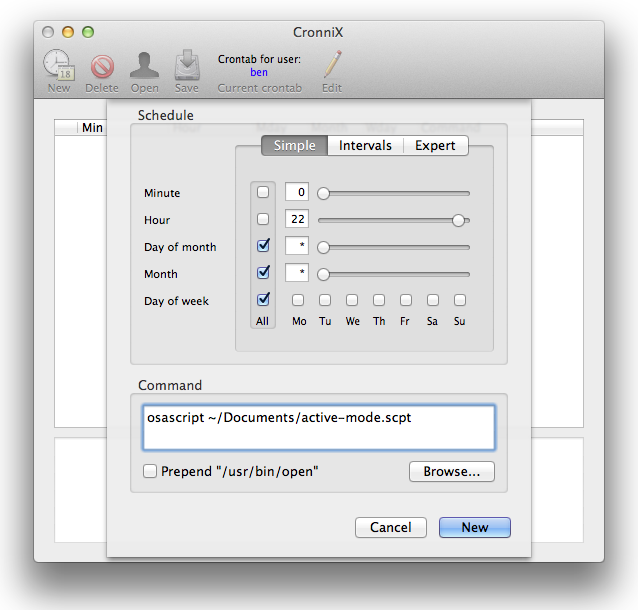Click the green zoom window button
Image resolution: width=638 pixels, height=610 pixels.
(88, 32)
